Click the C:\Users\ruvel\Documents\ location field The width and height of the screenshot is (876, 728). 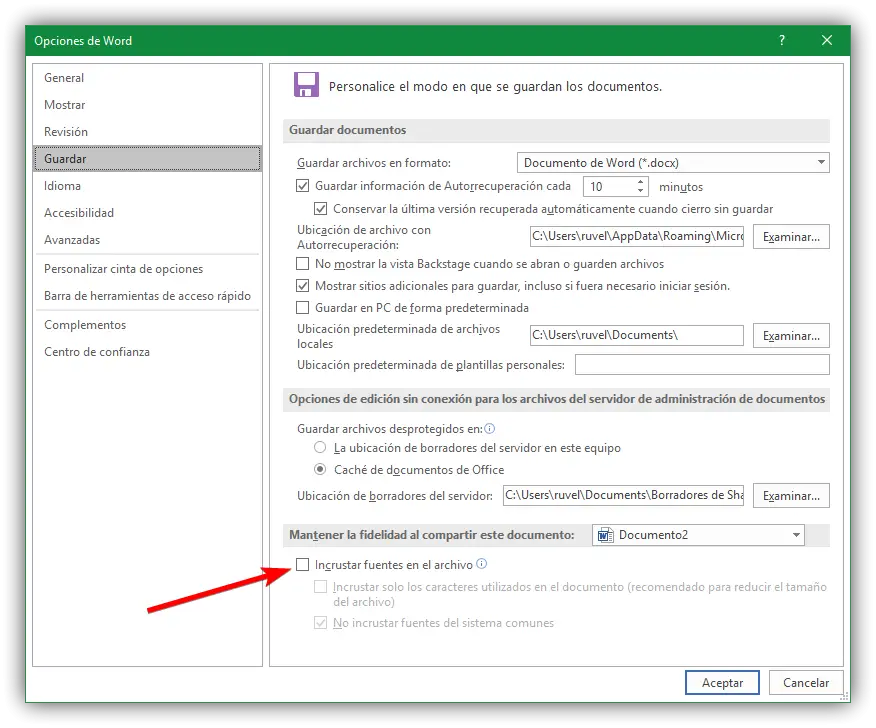tap(637, 335)
